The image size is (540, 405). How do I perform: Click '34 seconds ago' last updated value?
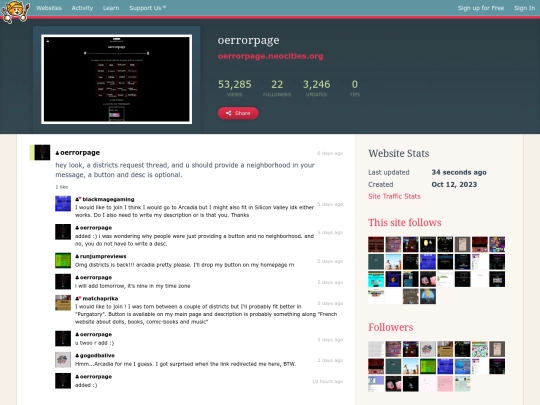coord(459,172)
